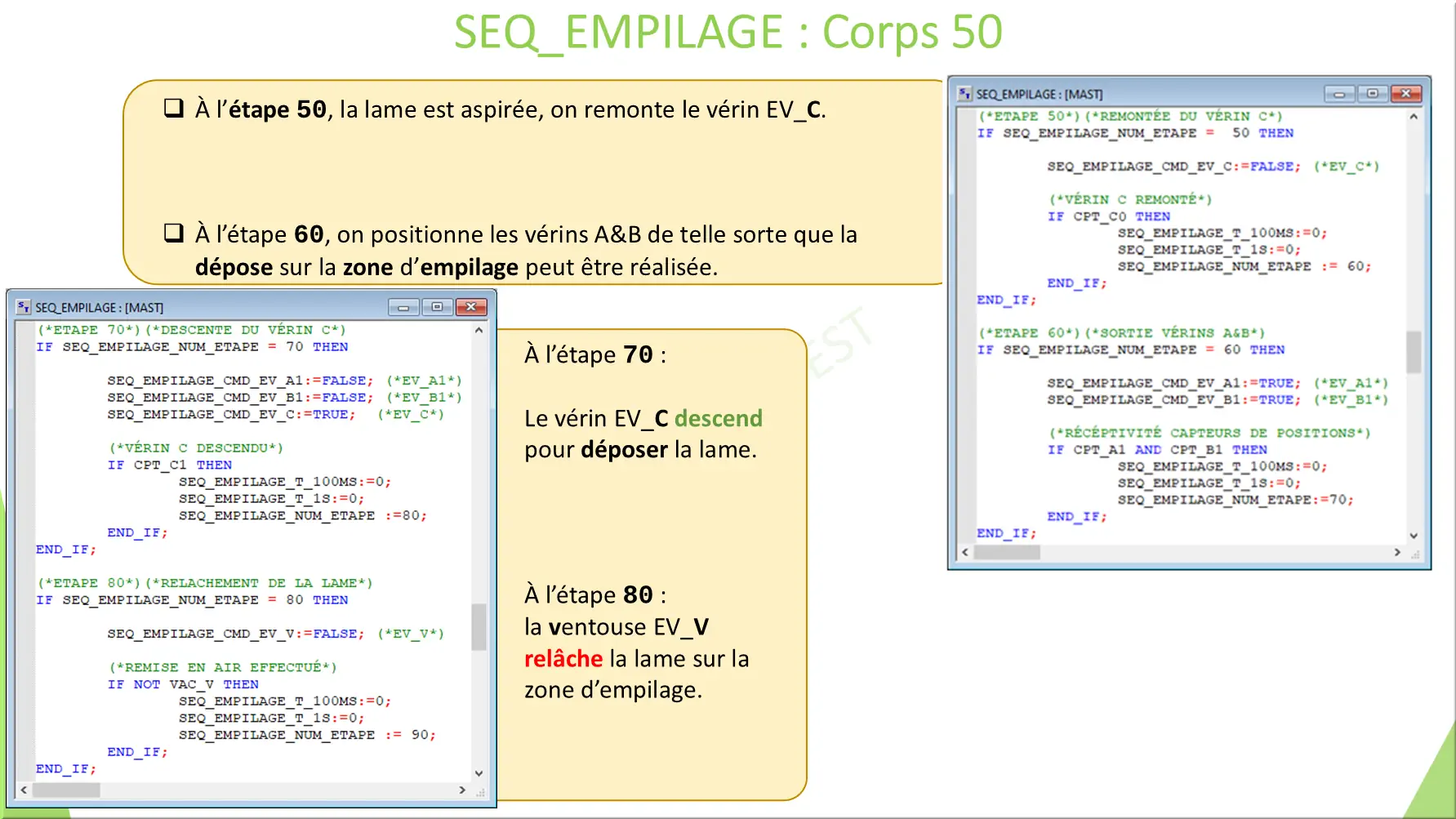Click the left arrow of the horizontal scrollbar, left window
This screenshot has width=1456, height=819.
pyautogui.click(x=24, y=790)
